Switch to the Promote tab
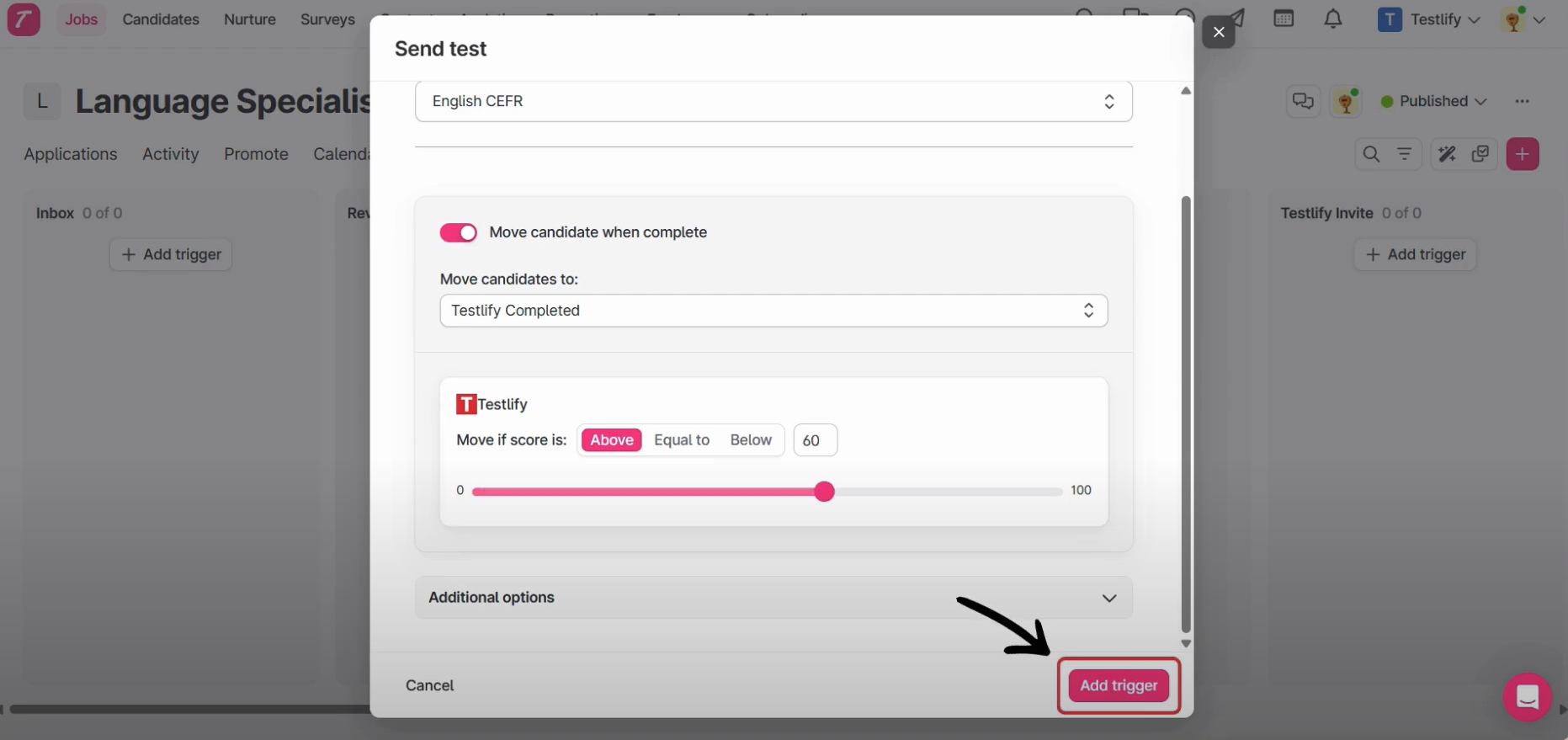The height and width of the screenshot is (740, 1568). (256, 154)
